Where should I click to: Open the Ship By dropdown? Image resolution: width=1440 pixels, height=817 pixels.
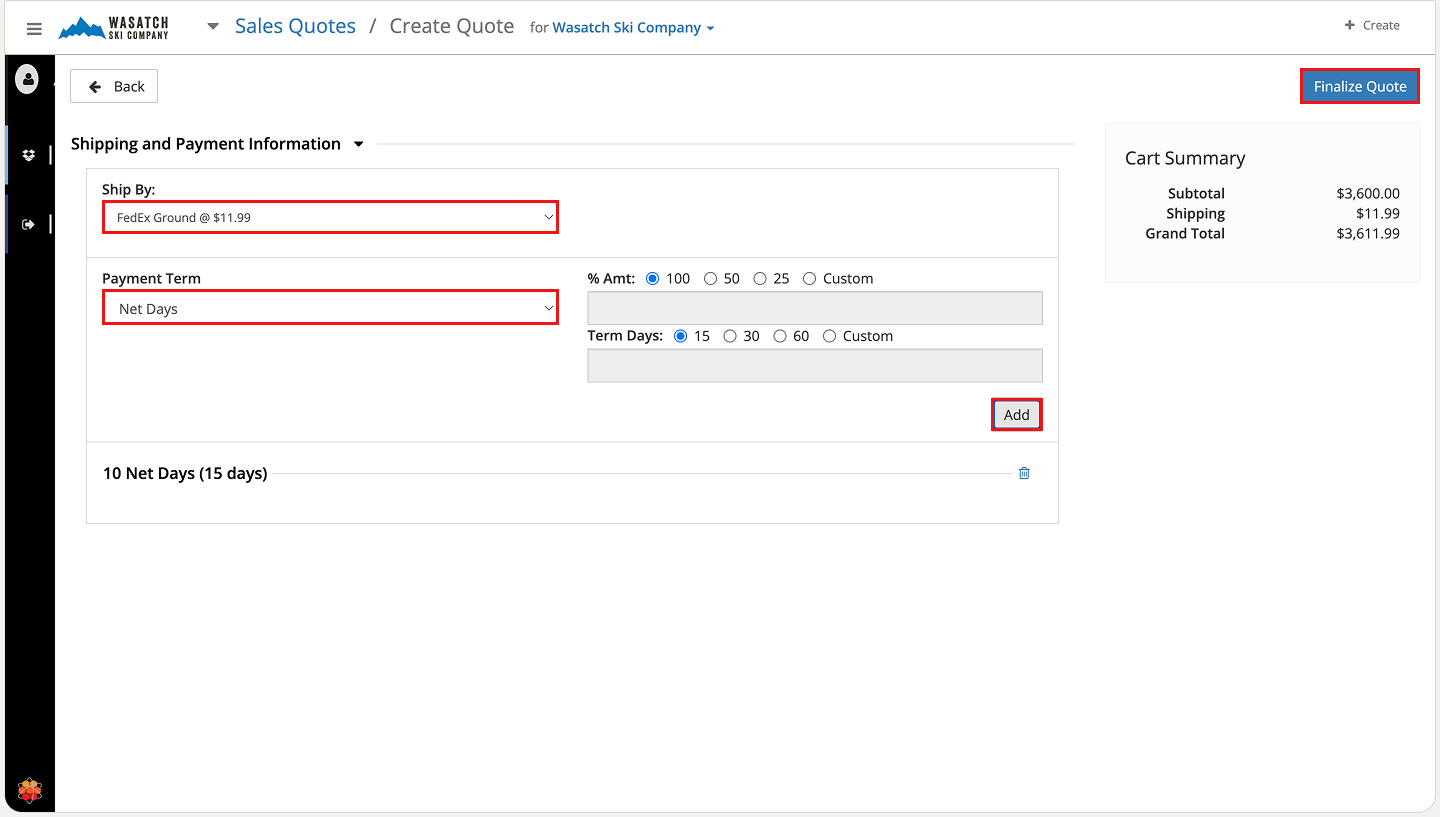[x=330, y=217]
